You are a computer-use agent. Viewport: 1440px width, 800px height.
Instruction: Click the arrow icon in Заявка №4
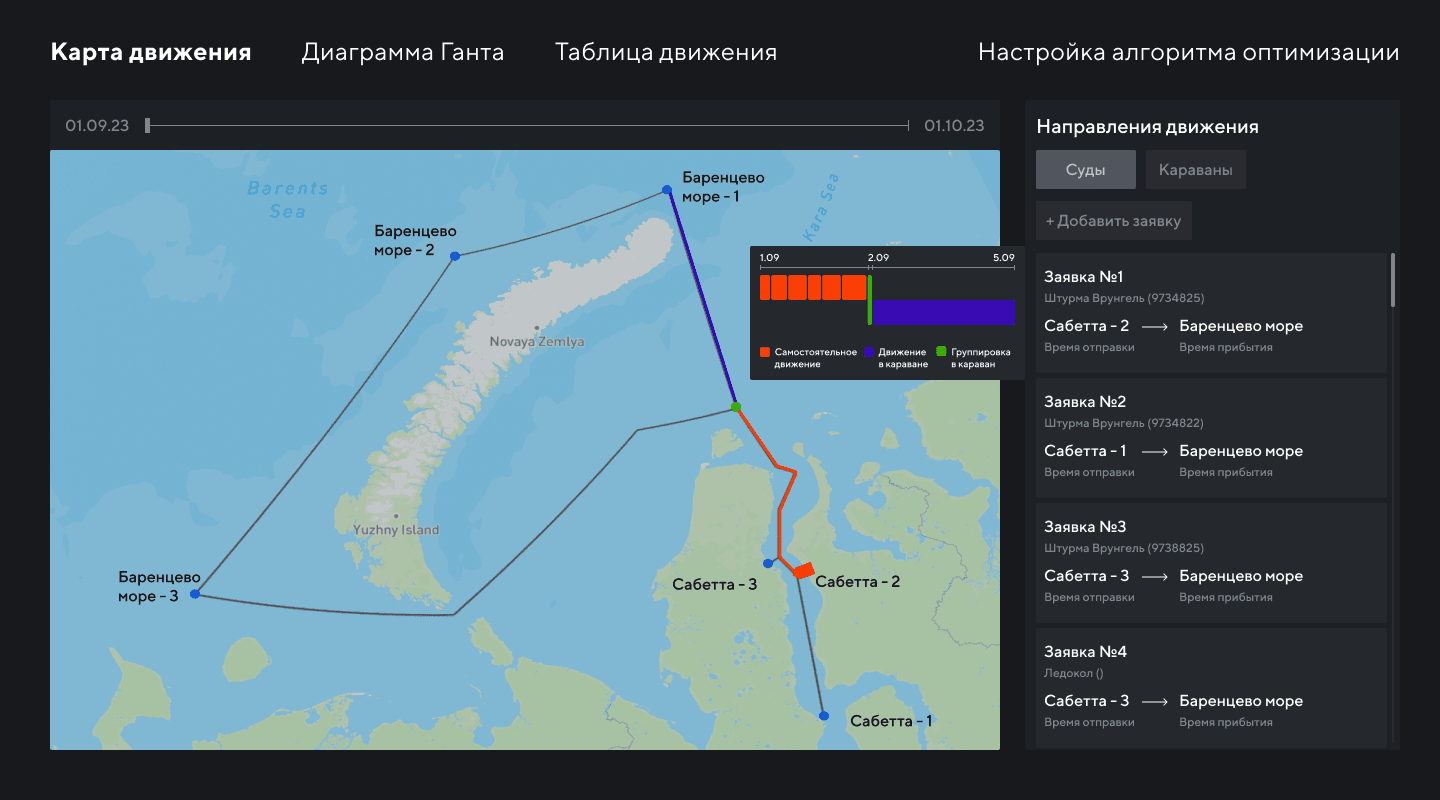click(x=1154, y=701)
